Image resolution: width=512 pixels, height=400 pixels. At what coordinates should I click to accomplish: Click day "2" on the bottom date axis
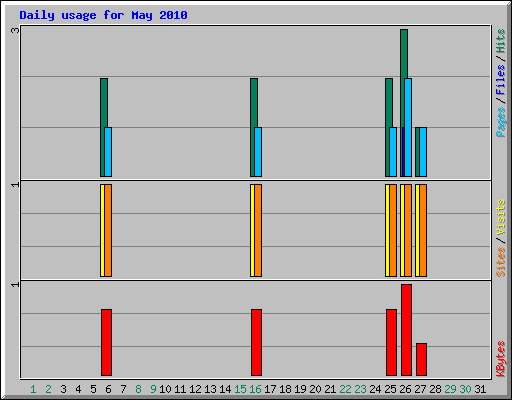[x=48, y=389]
